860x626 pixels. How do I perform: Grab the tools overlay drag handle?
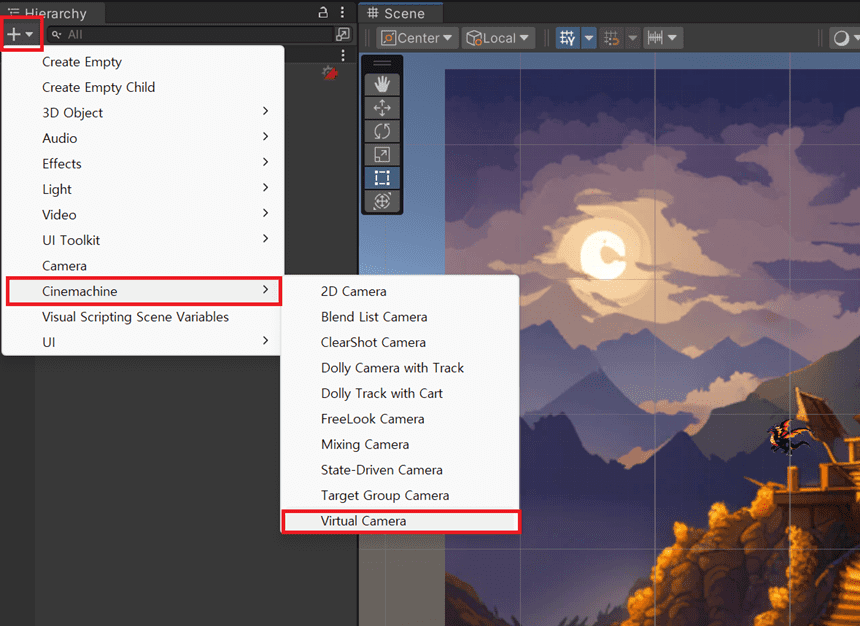pyautogui.click(x=382, y=63)
